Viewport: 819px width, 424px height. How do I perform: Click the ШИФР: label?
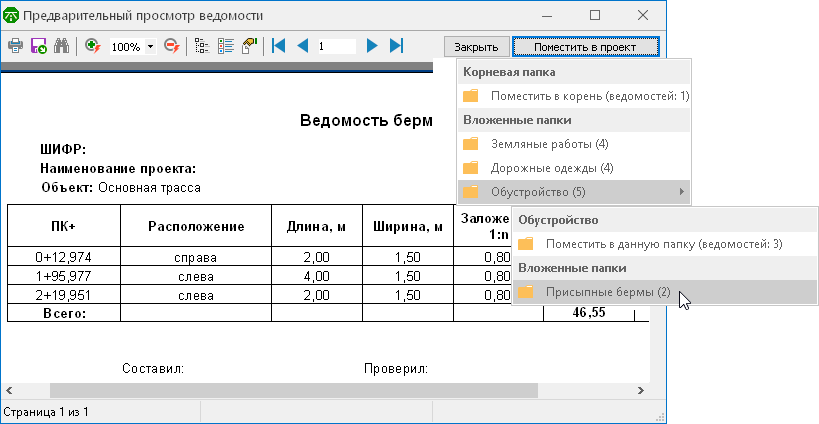63,149
